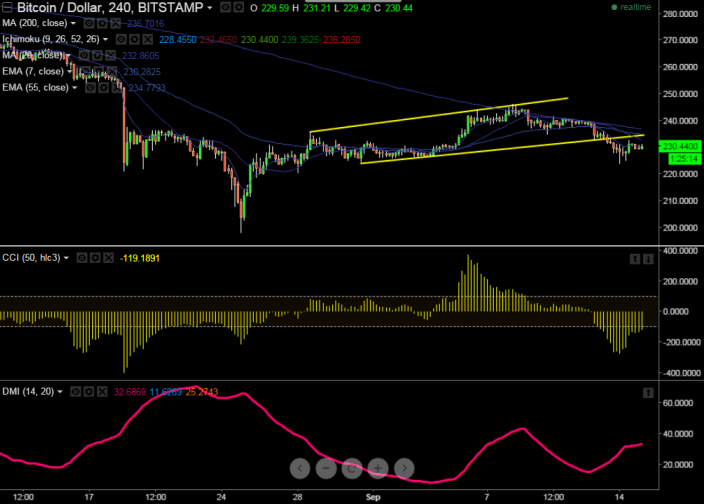Select the upper yellow trend line on the chart
This screenshot has height=504, width=704.
(439, 115)
